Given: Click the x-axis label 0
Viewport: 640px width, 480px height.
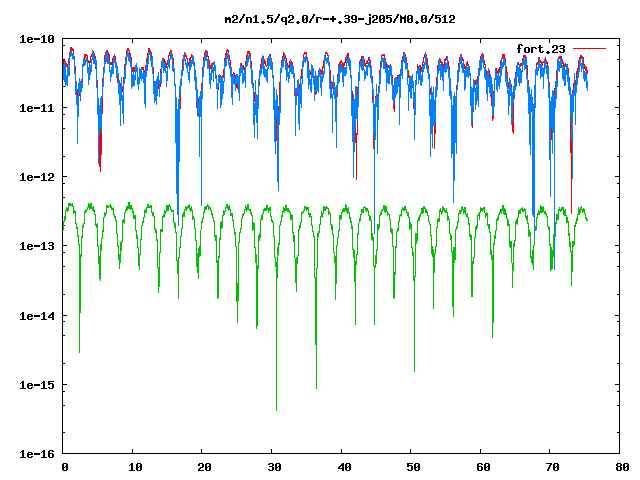Looking at the screenshot, I should (x=65, y=467).
